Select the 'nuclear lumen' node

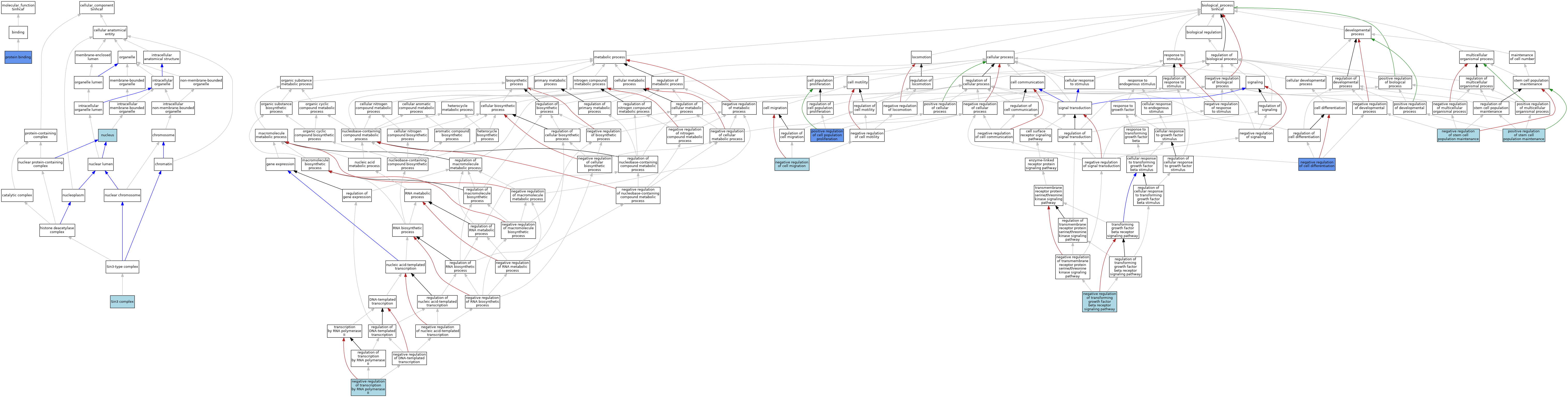(100, 164)
